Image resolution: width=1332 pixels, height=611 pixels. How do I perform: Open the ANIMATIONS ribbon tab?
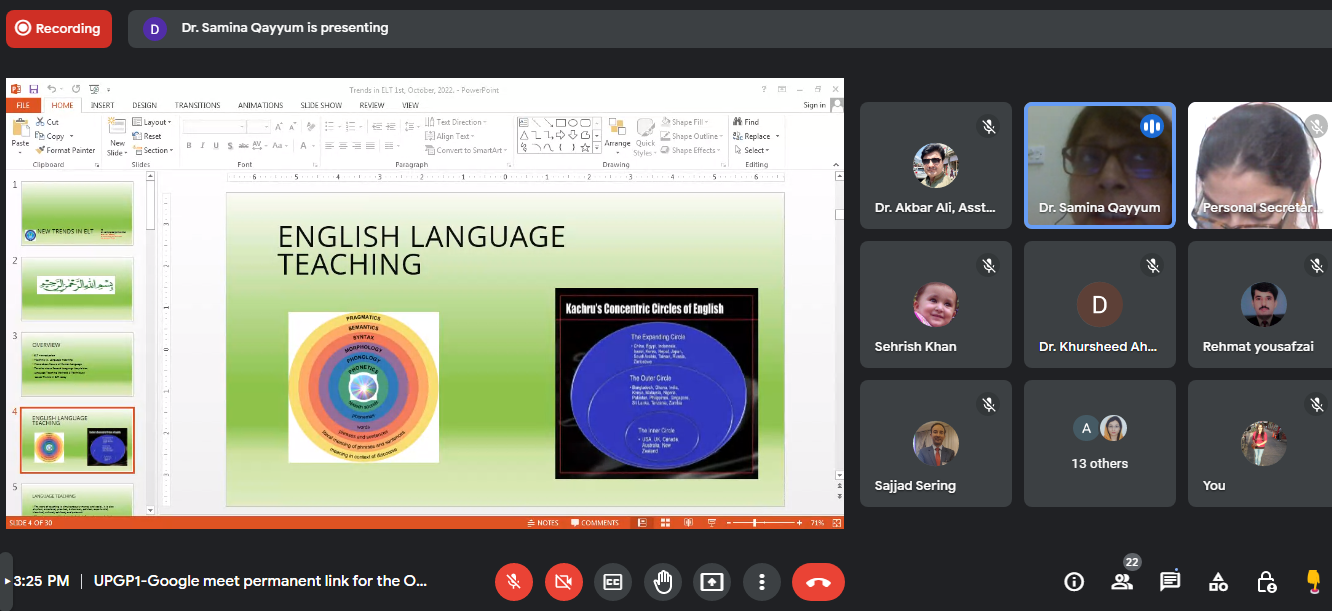click(259, 105)
